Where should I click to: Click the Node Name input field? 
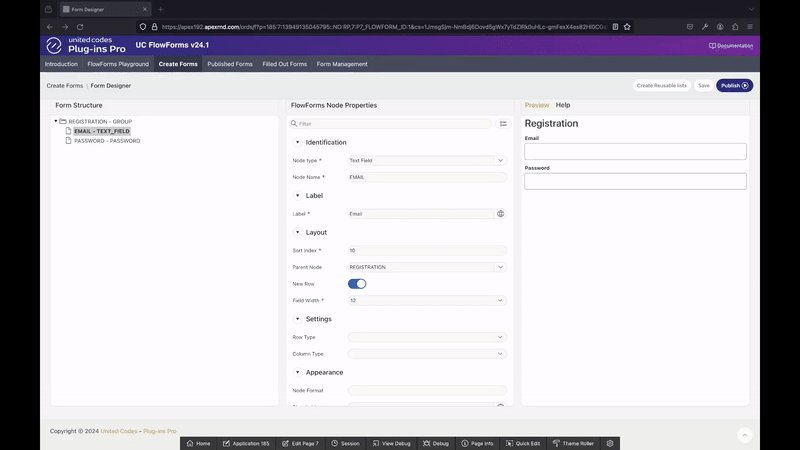click(427, 177)
